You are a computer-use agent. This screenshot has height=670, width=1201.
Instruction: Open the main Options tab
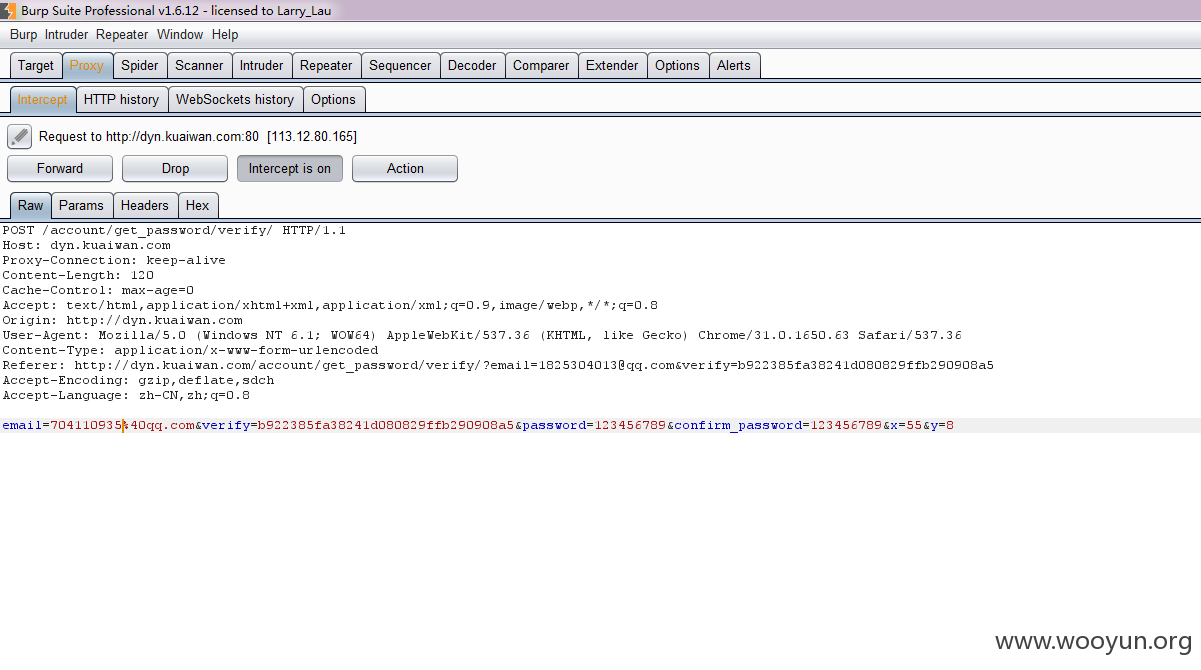(678, 66)
